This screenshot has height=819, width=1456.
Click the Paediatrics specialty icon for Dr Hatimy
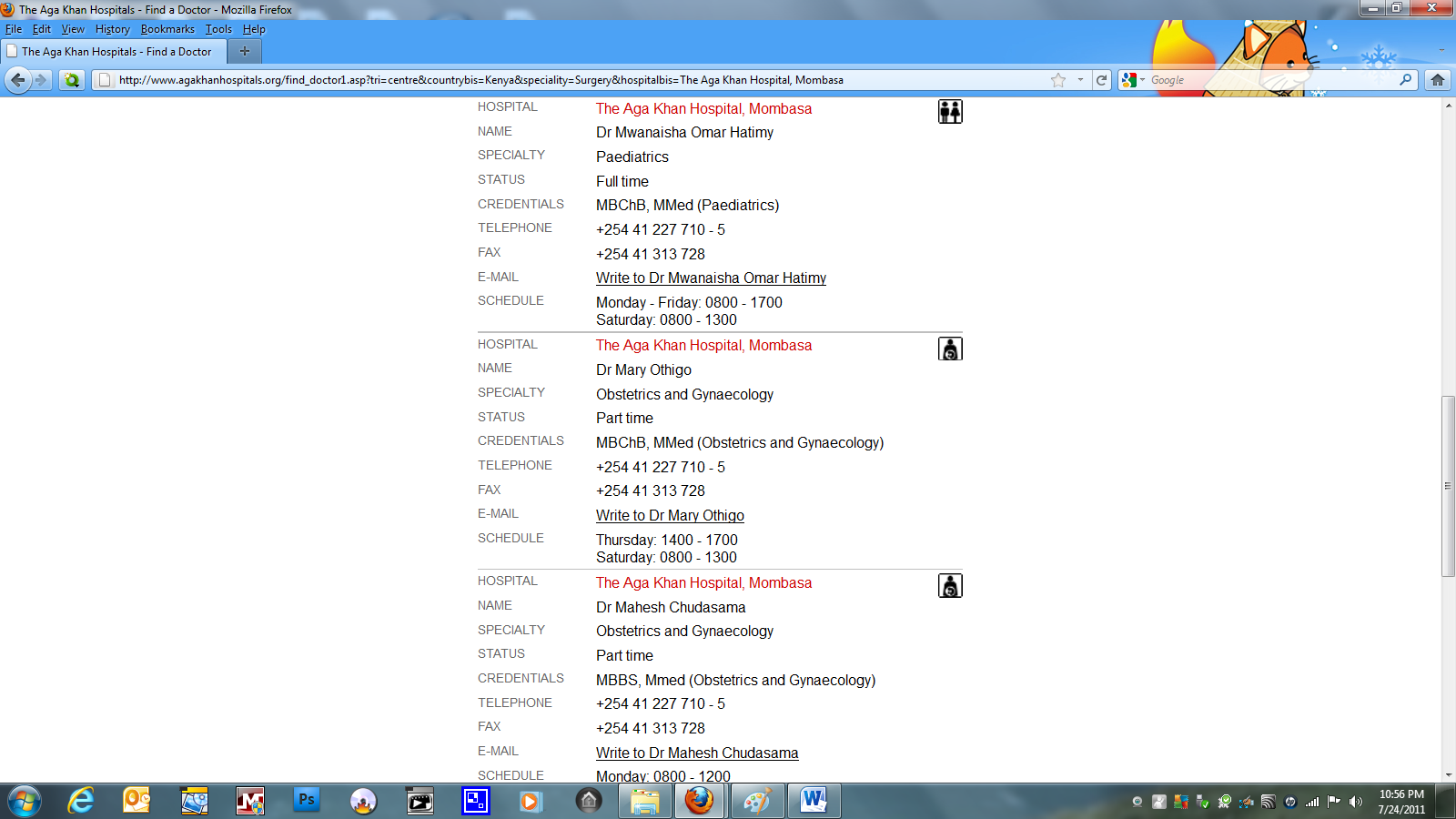click(950, 112)
